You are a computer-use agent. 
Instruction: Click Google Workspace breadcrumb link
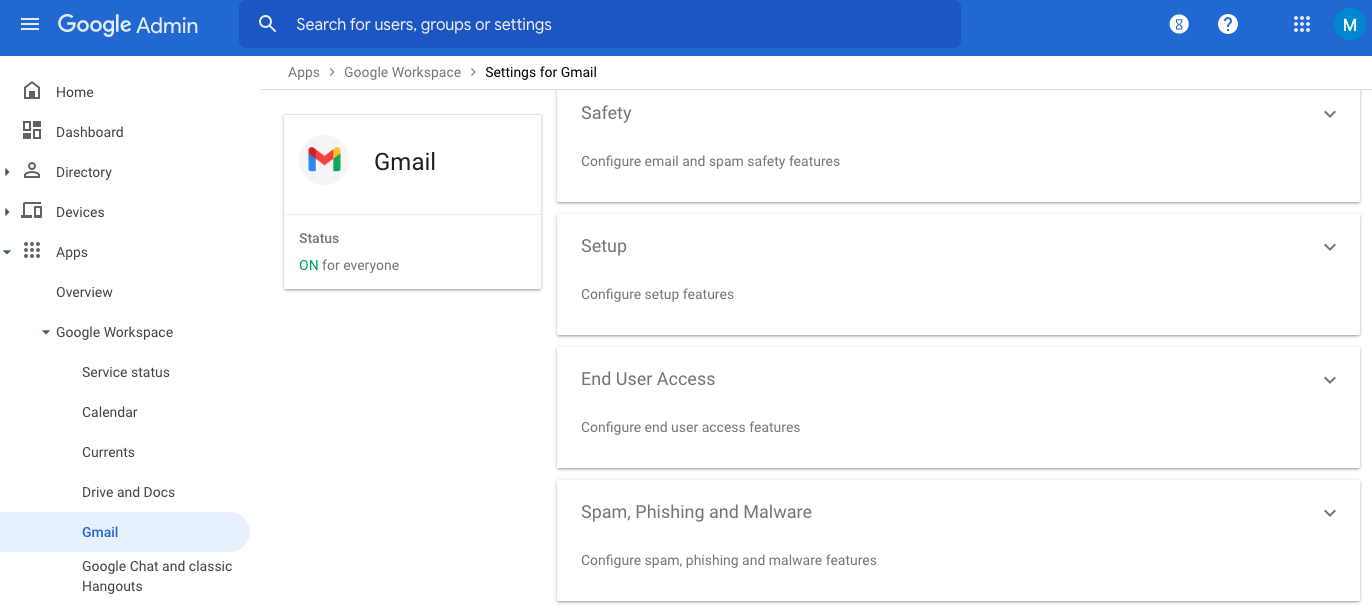(403, 72)
